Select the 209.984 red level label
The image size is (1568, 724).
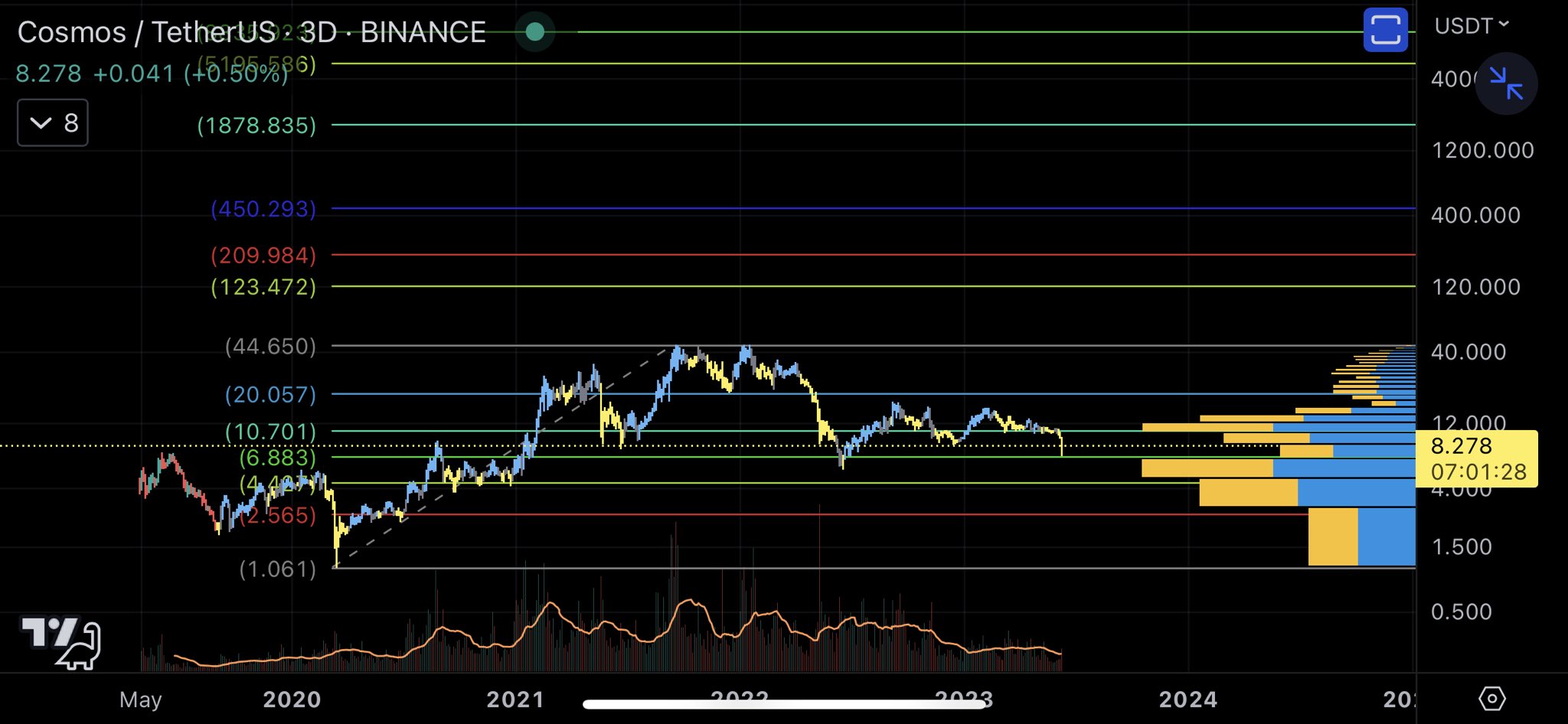point(263,256)
